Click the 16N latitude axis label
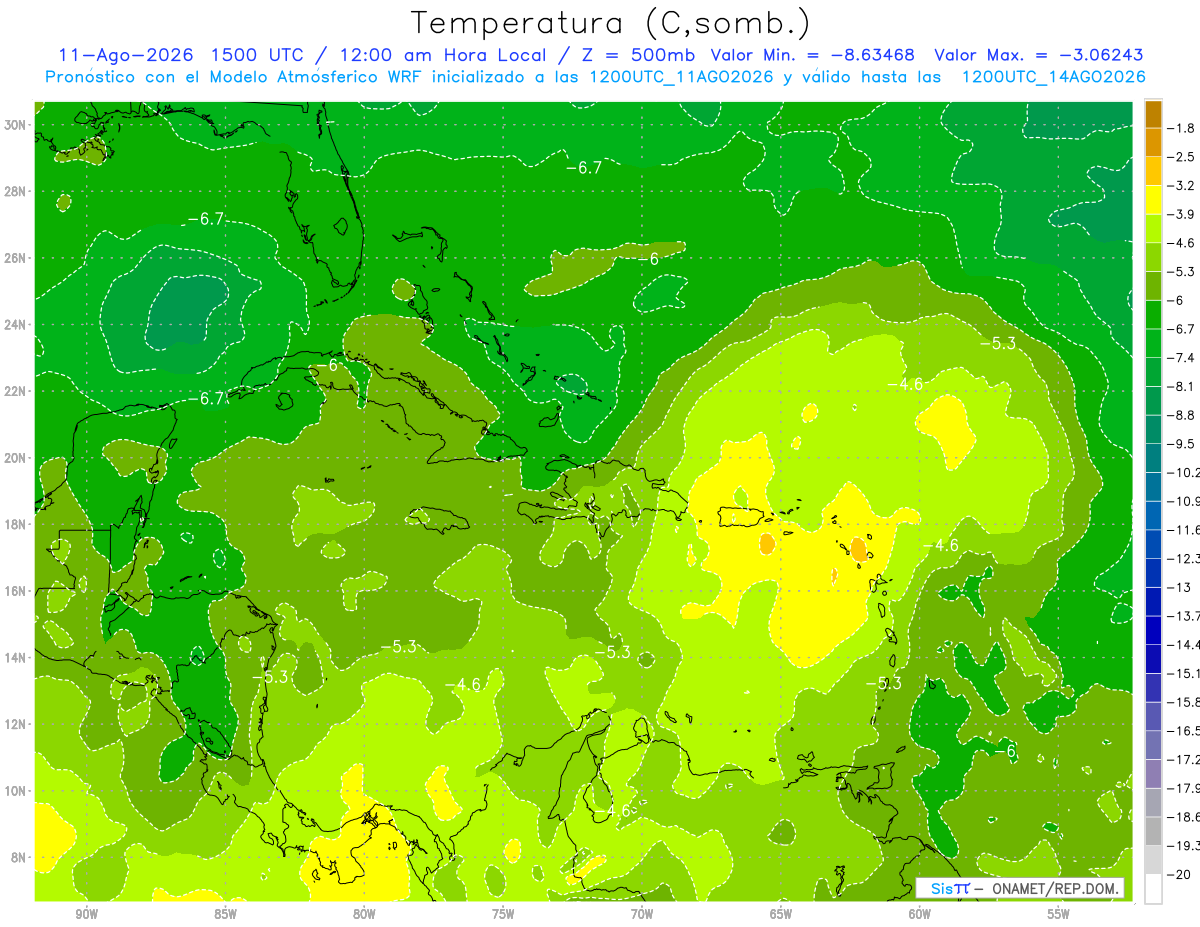This screenshot has height=927, width=1200. (x=15, y=591)
